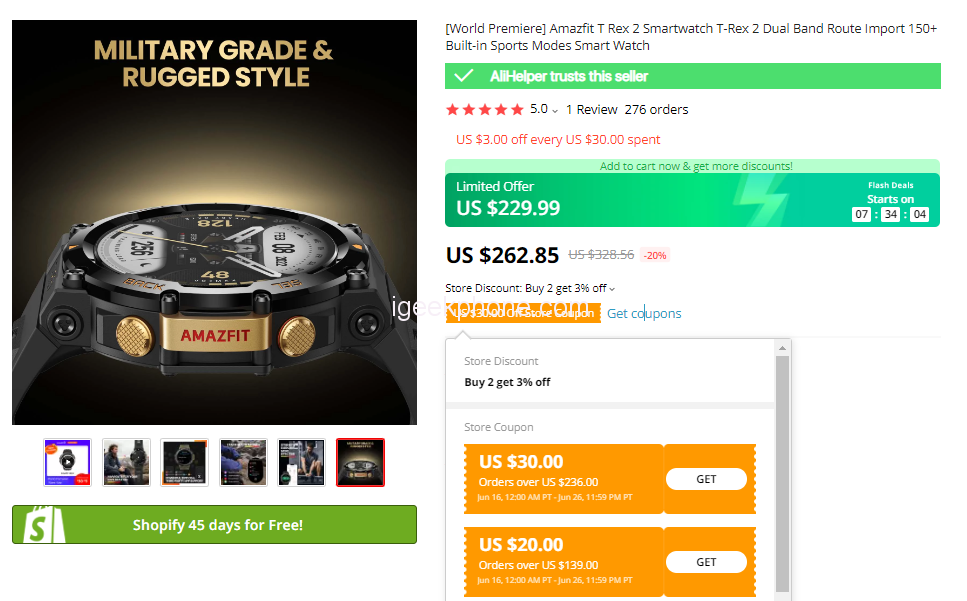This screenshot has width=967, height=601.
Task: Select the man-with-watch second thumbnail
Action: (x=126, y=462)
